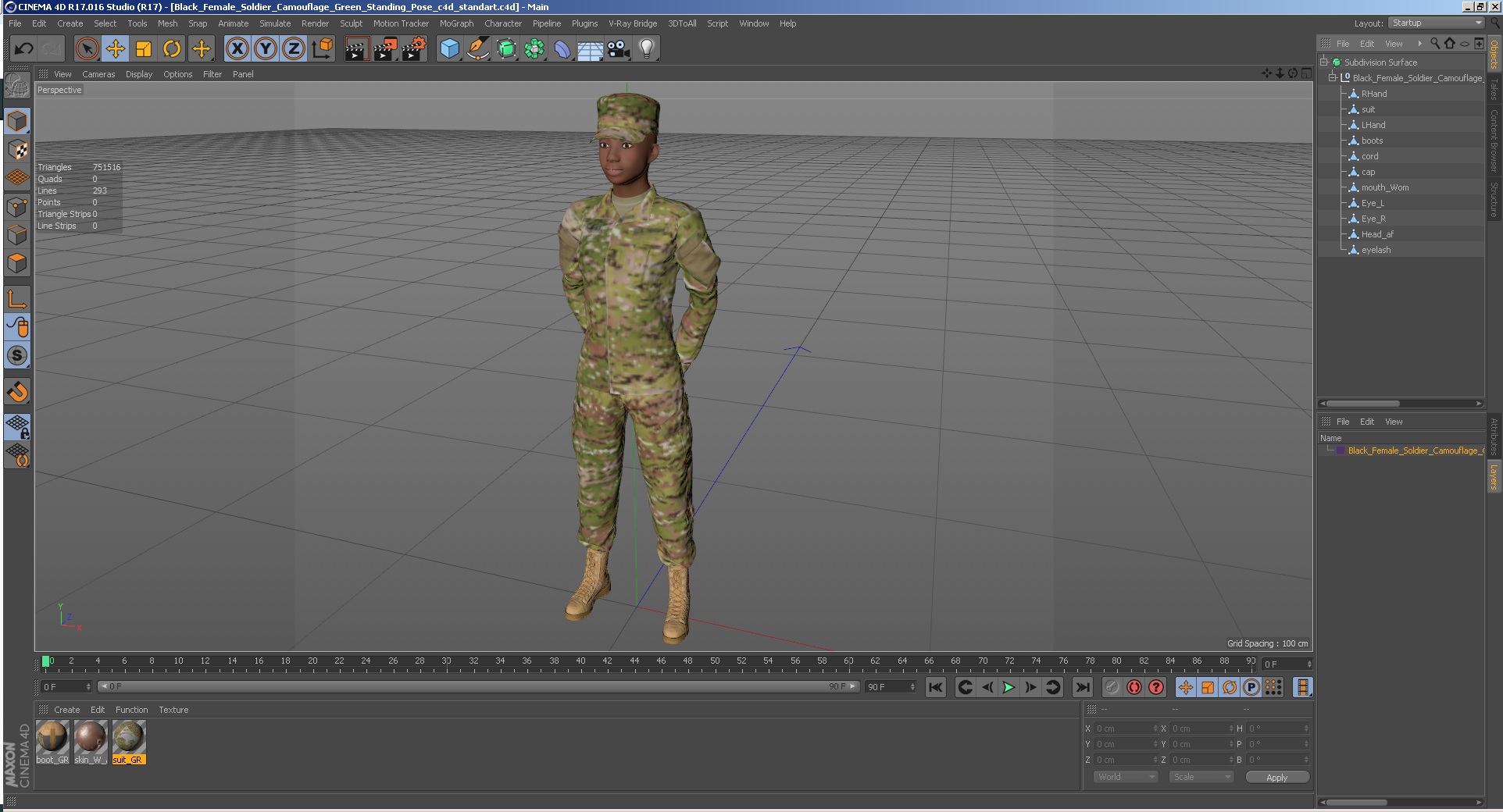This screenshot has width=1503, height=812.
Task: Go to start of animation
Action: click(x=935, y=687)
